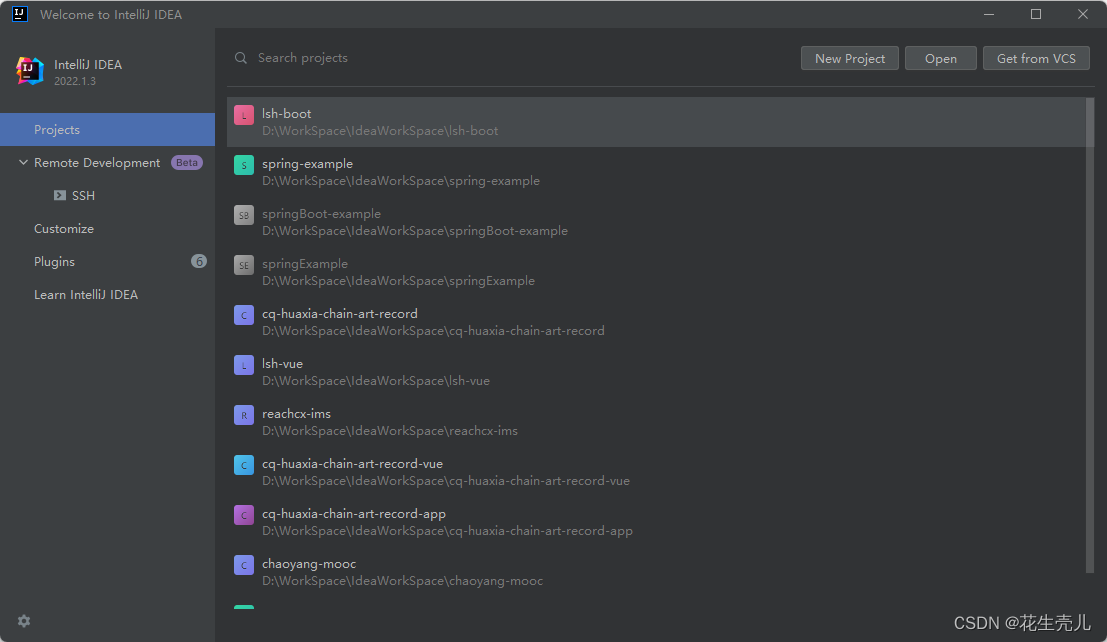Click the title bar IntelliJ icon

[x=20, y=14]
